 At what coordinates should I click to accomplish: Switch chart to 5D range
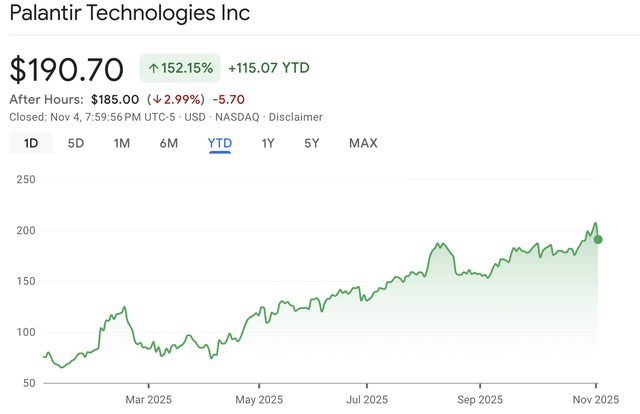[x=76, y=143]
